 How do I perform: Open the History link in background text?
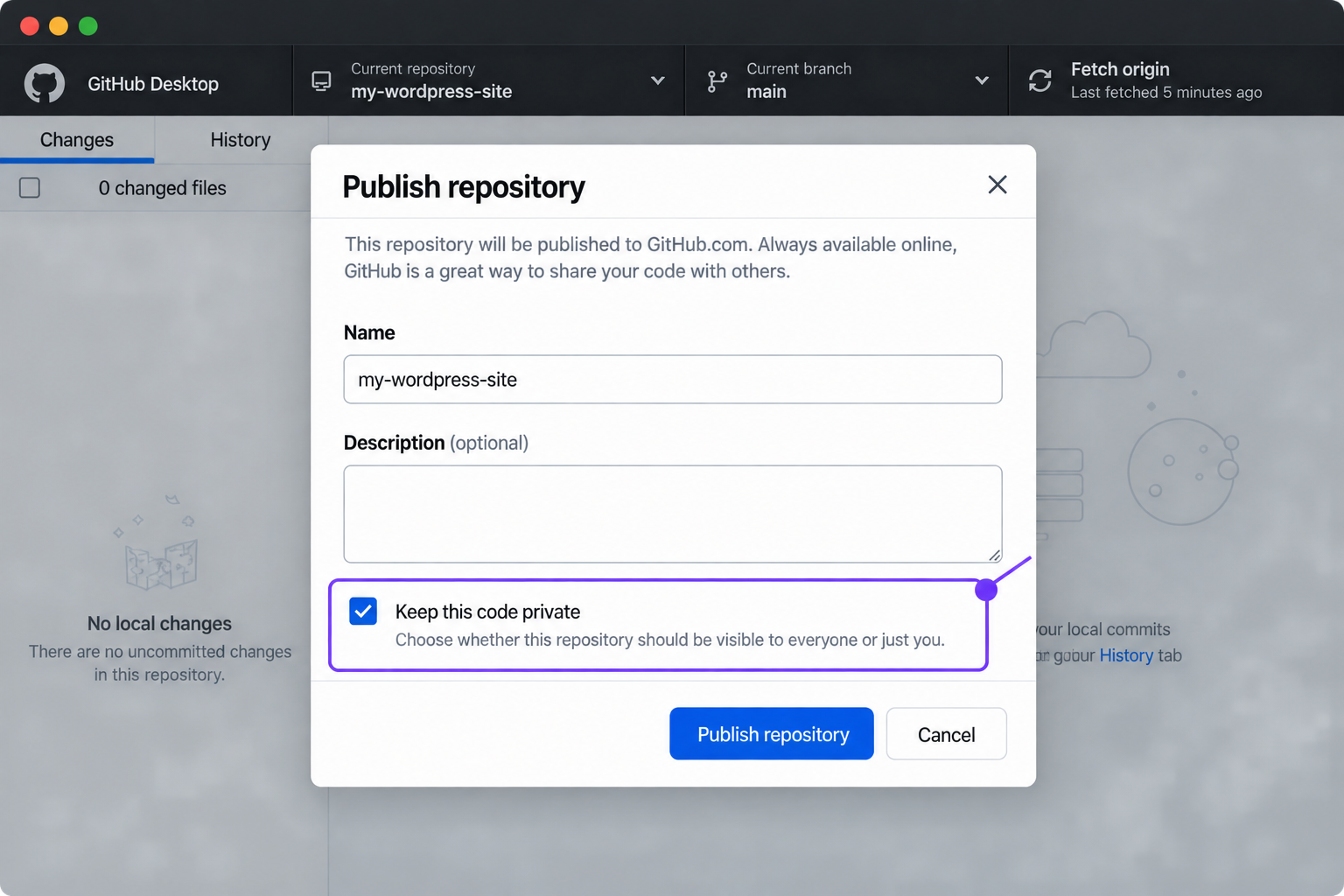coord(1126,655)
